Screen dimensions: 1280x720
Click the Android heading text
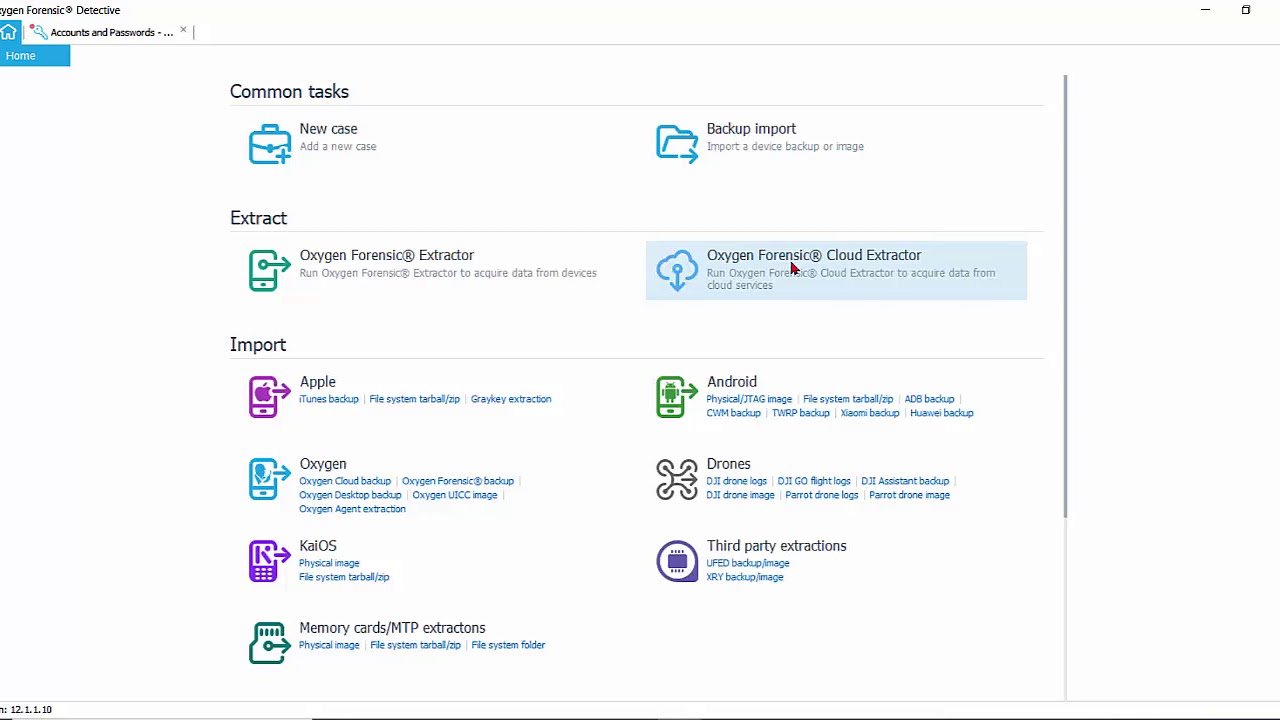pyautogui.click(x=731, y=382)
